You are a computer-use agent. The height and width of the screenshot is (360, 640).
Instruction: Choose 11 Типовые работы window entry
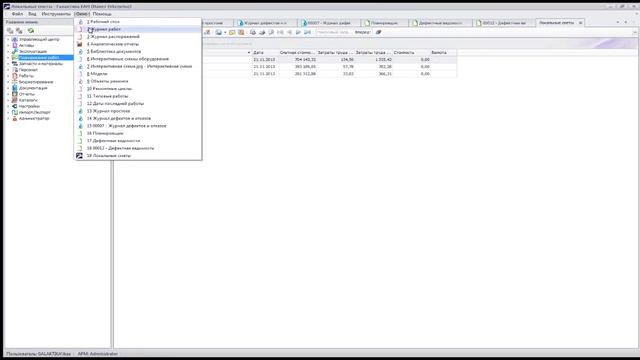[138, 96]
